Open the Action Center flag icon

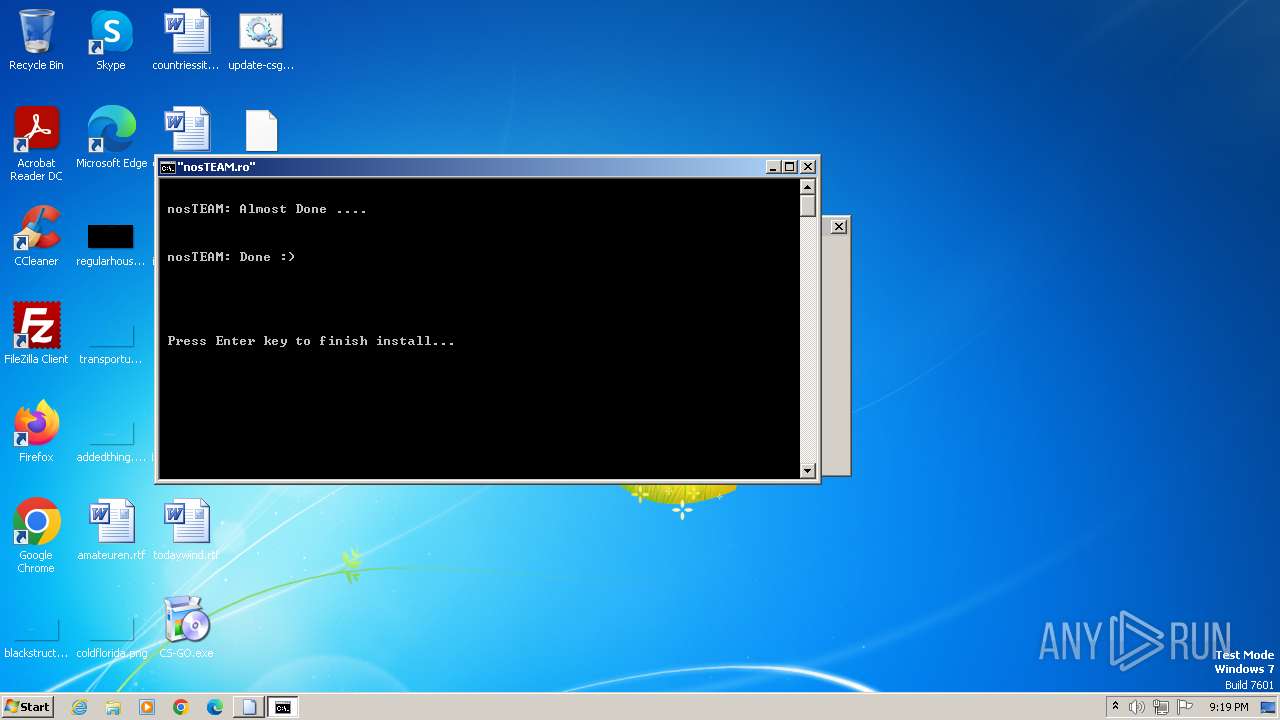(x=1185, y=707)
